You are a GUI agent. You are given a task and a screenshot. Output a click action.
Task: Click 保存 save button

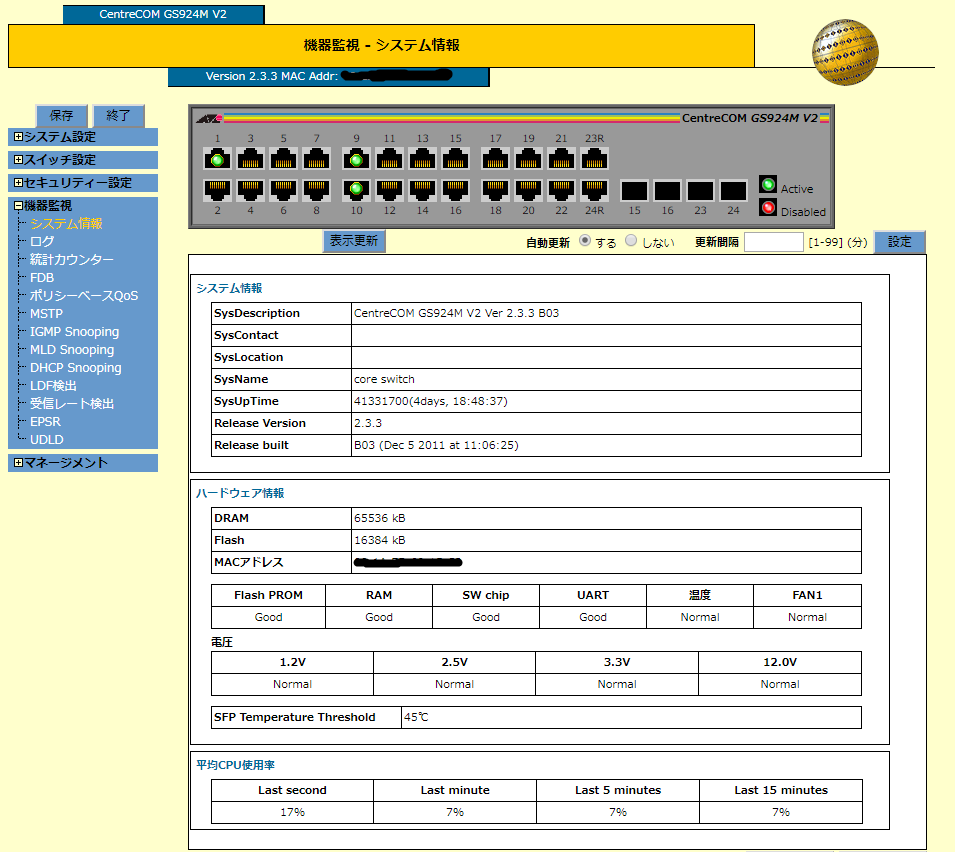coord(62,116)
